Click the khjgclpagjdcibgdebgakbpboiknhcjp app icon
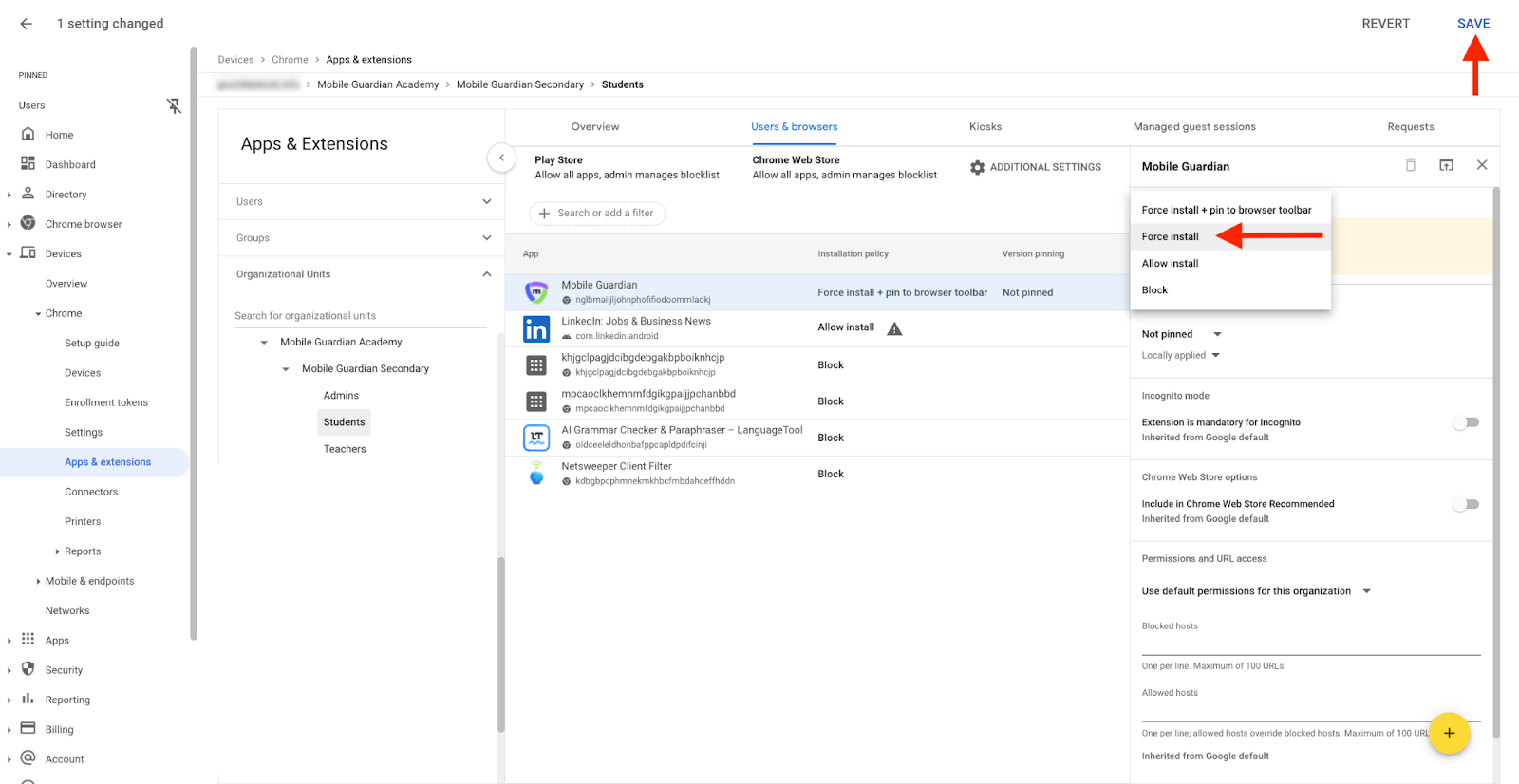 tap(536, 365)
